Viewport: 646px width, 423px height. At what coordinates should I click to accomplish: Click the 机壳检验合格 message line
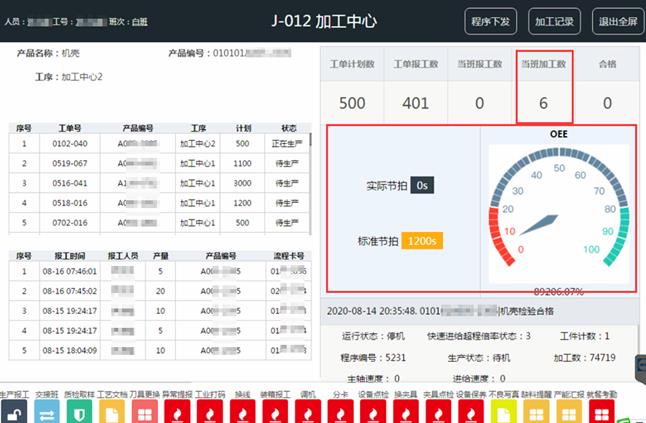click(x=440, y=311)
